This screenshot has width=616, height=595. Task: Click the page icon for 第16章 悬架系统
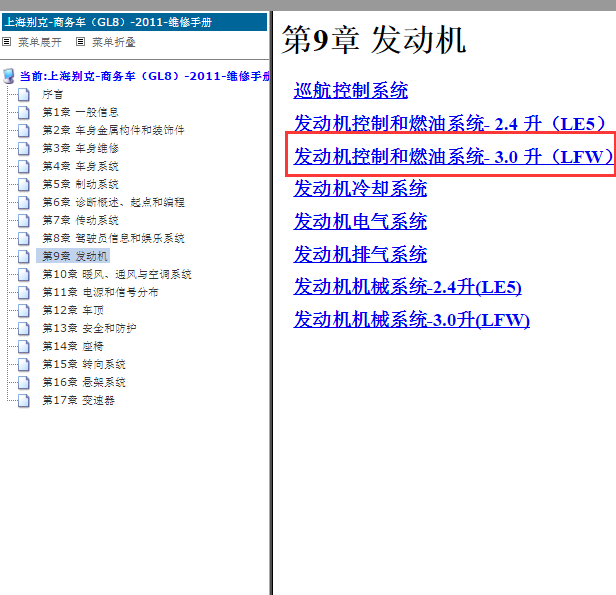(24, 383)
